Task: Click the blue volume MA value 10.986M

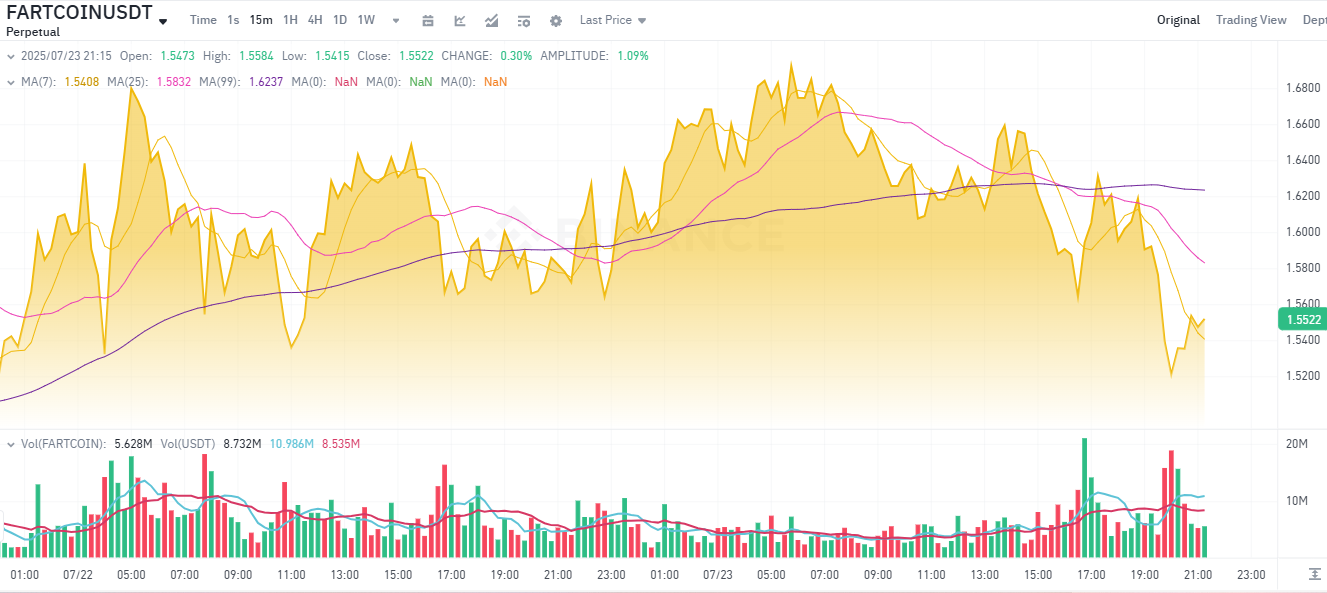Action: [x=293, y=443]
